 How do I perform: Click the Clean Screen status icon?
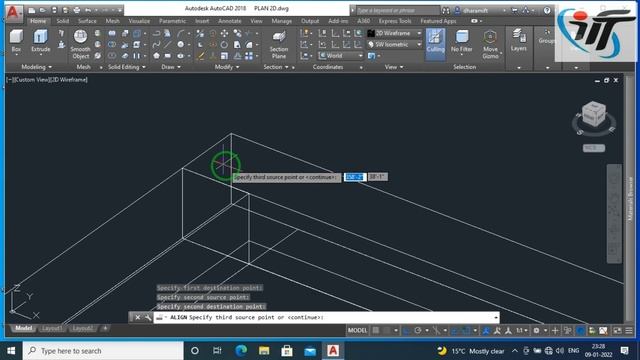(617, 331)
